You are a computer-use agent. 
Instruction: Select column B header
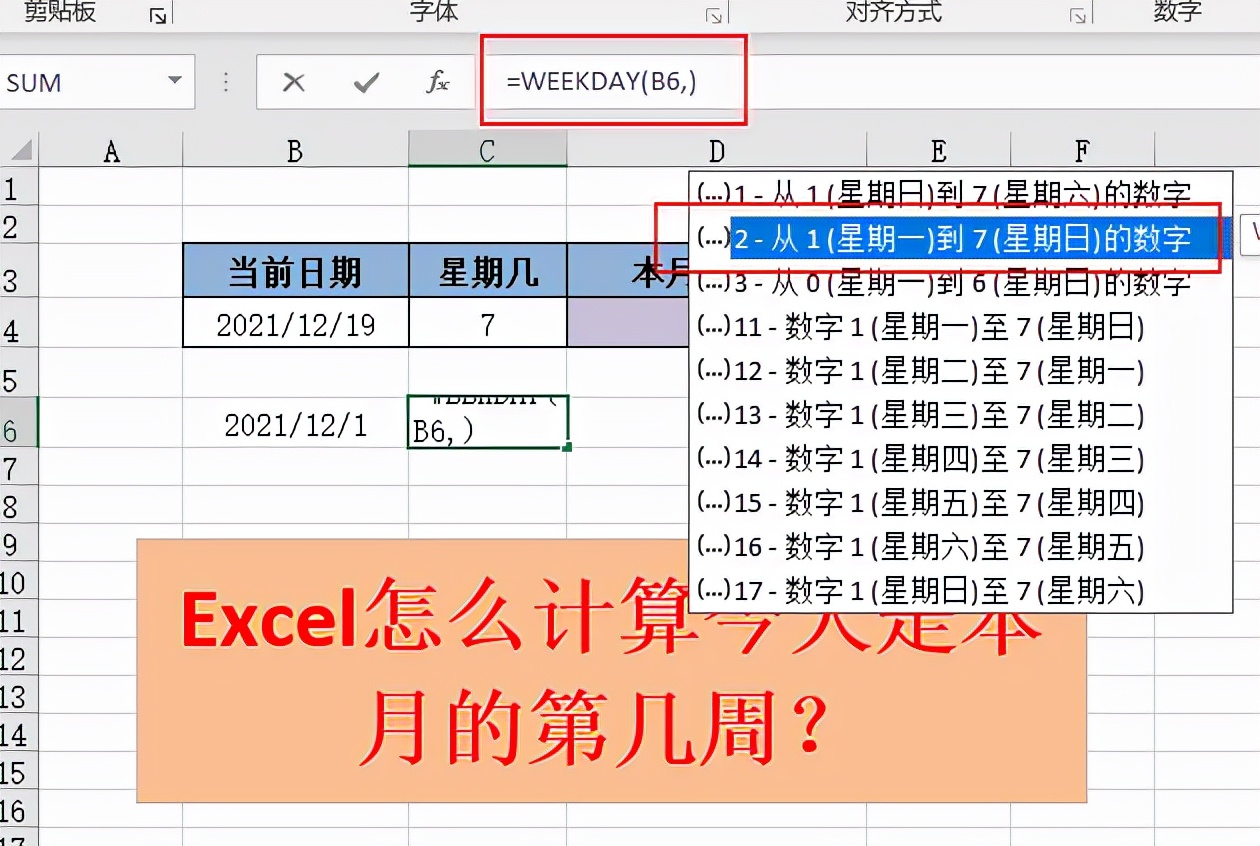[295, 151]
